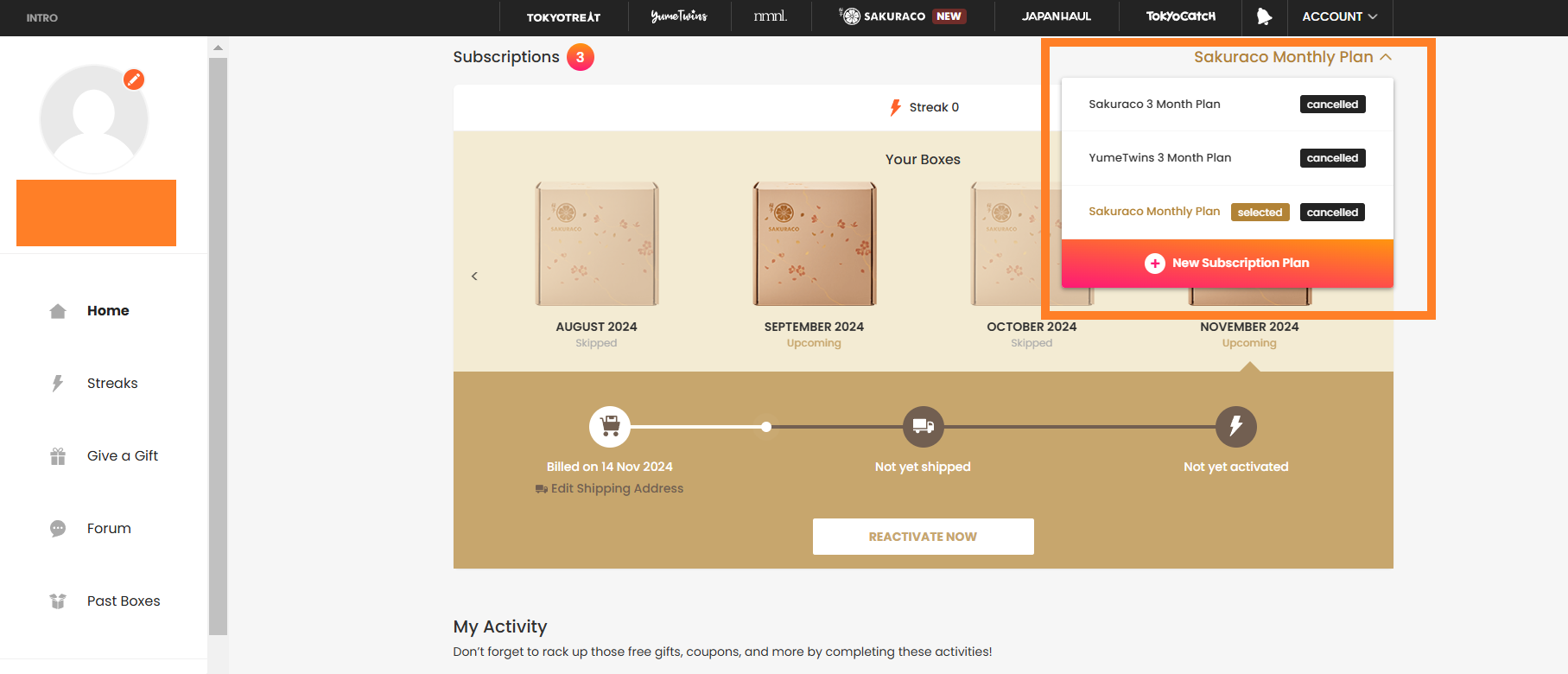This screenshot has width=1568, height=674.
Task: Click the Forum chat bubble icon
Action: pyautogui.click(x=58, y=529)
